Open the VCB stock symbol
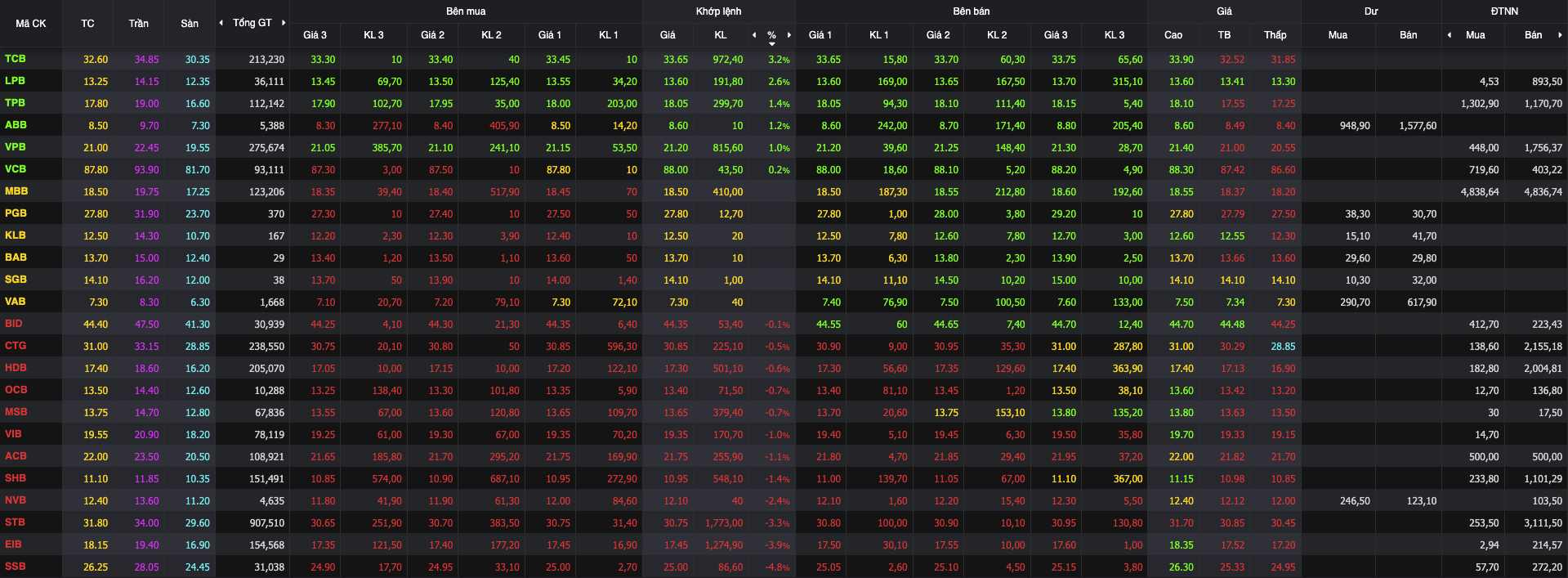Screen dimensions: 1568x578 (16, 169)
